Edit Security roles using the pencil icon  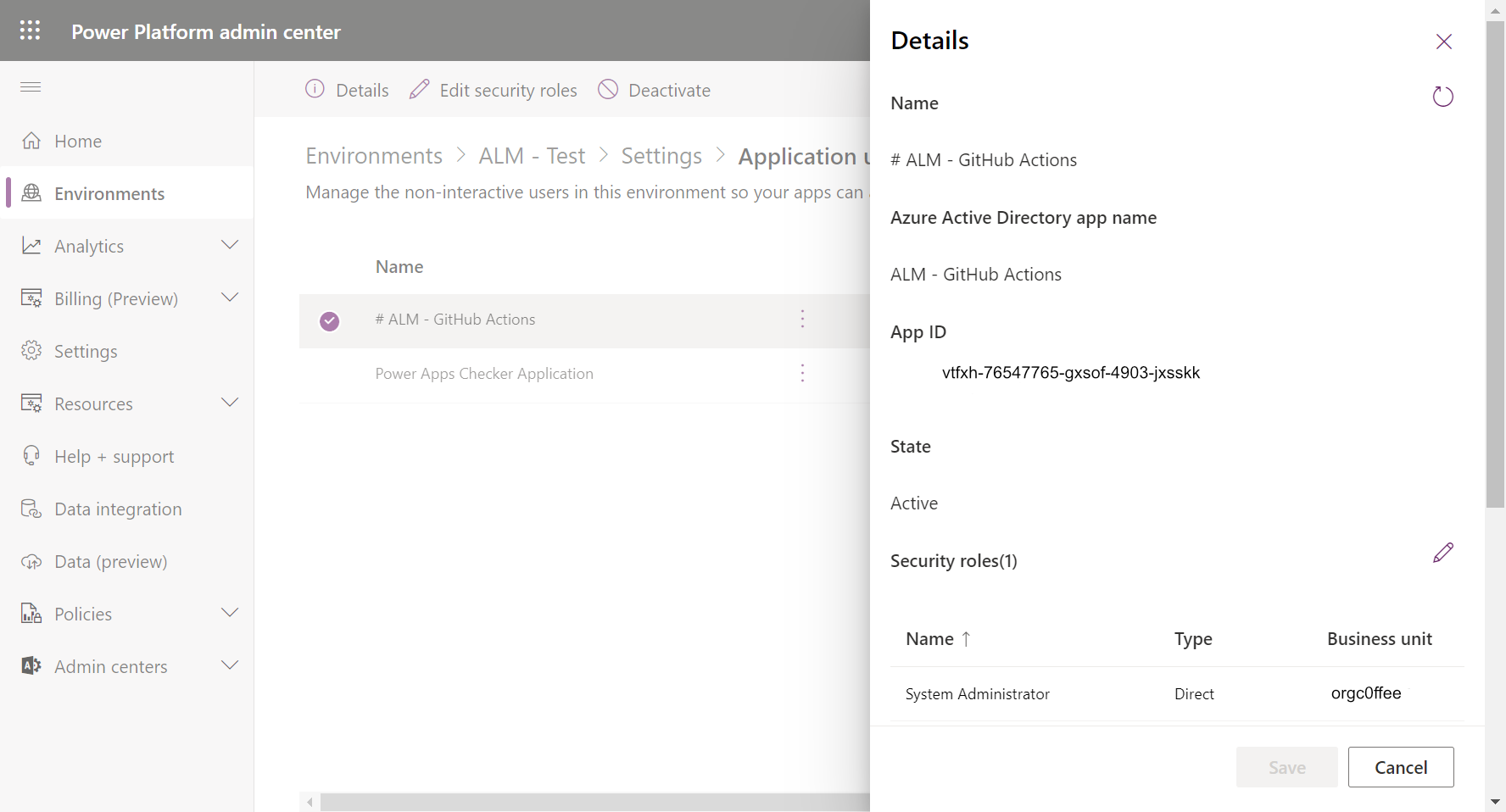click(x=1444, y=553)
